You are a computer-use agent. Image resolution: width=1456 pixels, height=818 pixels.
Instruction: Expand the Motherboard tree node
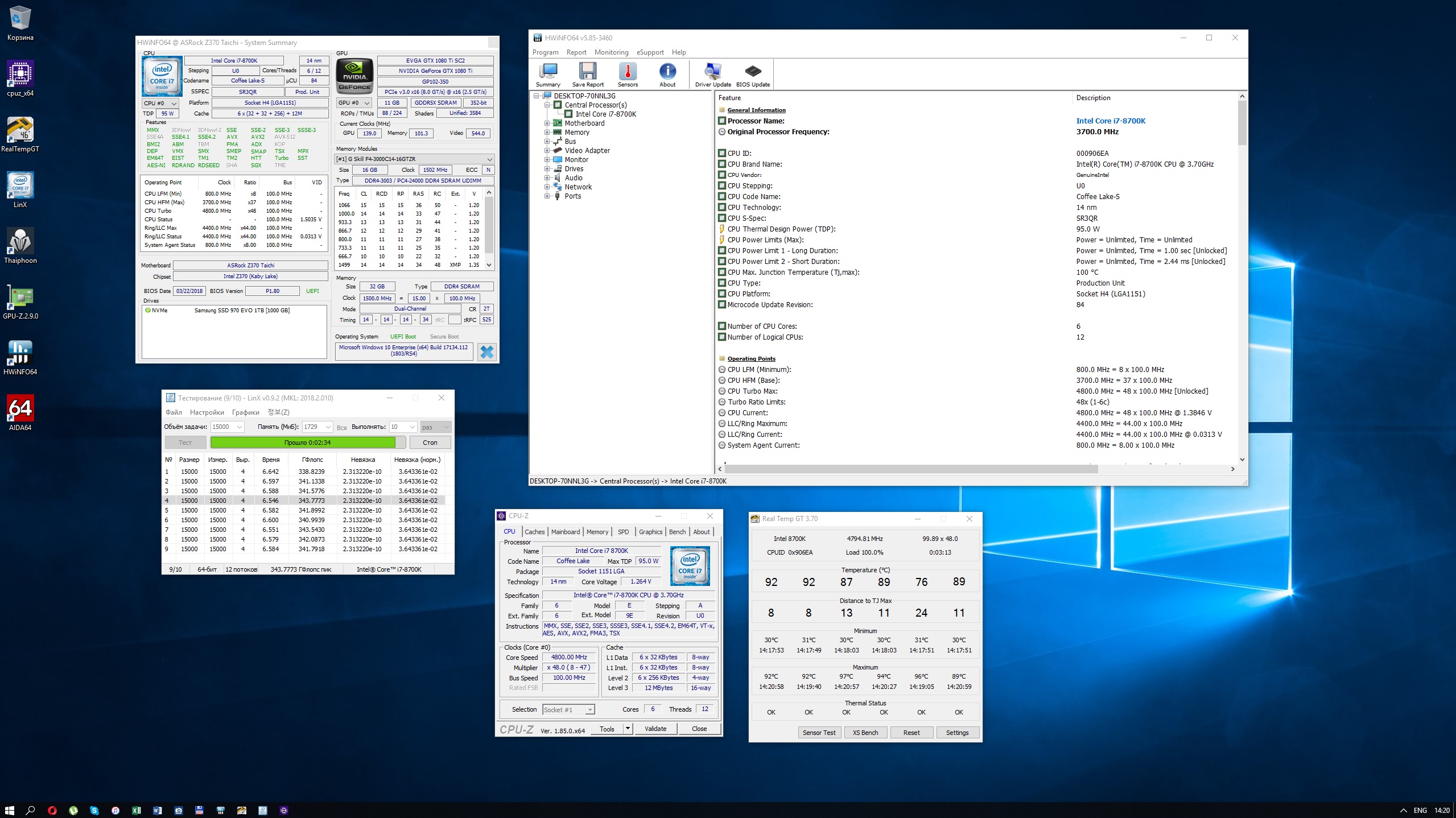[x=547, y=123]
